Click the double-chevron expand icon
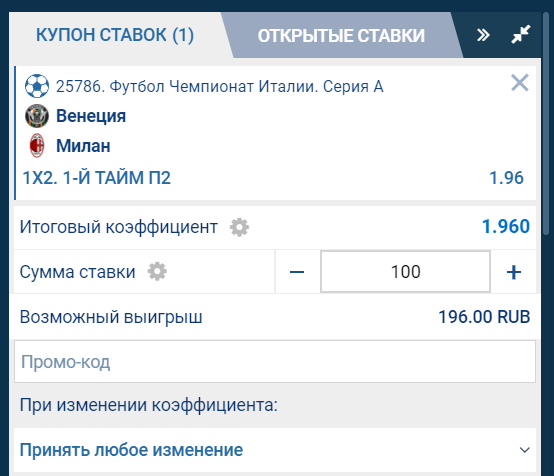This screenshot has height=476, width=554. [483, 35]
